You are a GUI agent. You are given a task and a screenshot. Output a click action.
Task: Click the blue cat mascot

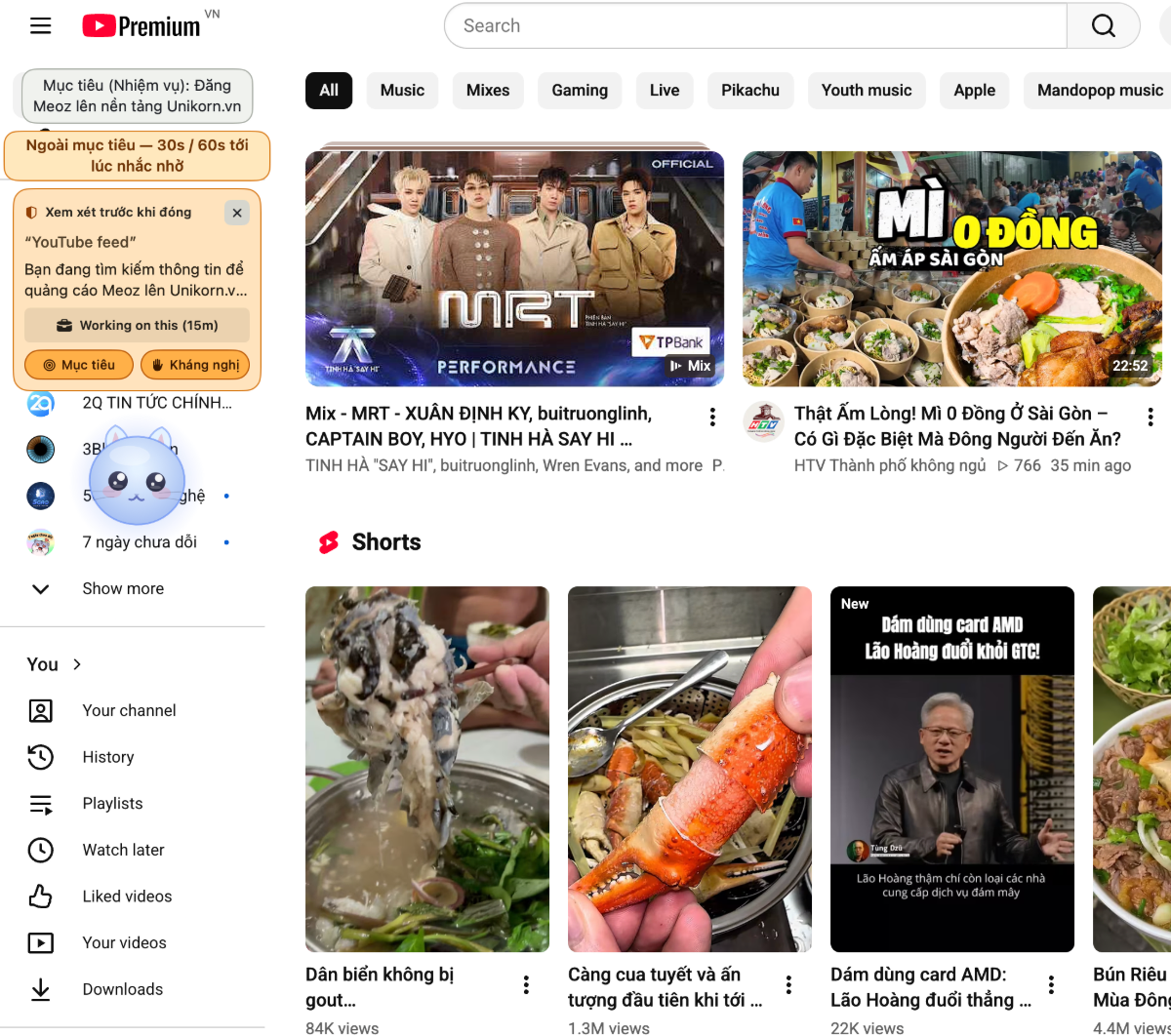point(137,478)
